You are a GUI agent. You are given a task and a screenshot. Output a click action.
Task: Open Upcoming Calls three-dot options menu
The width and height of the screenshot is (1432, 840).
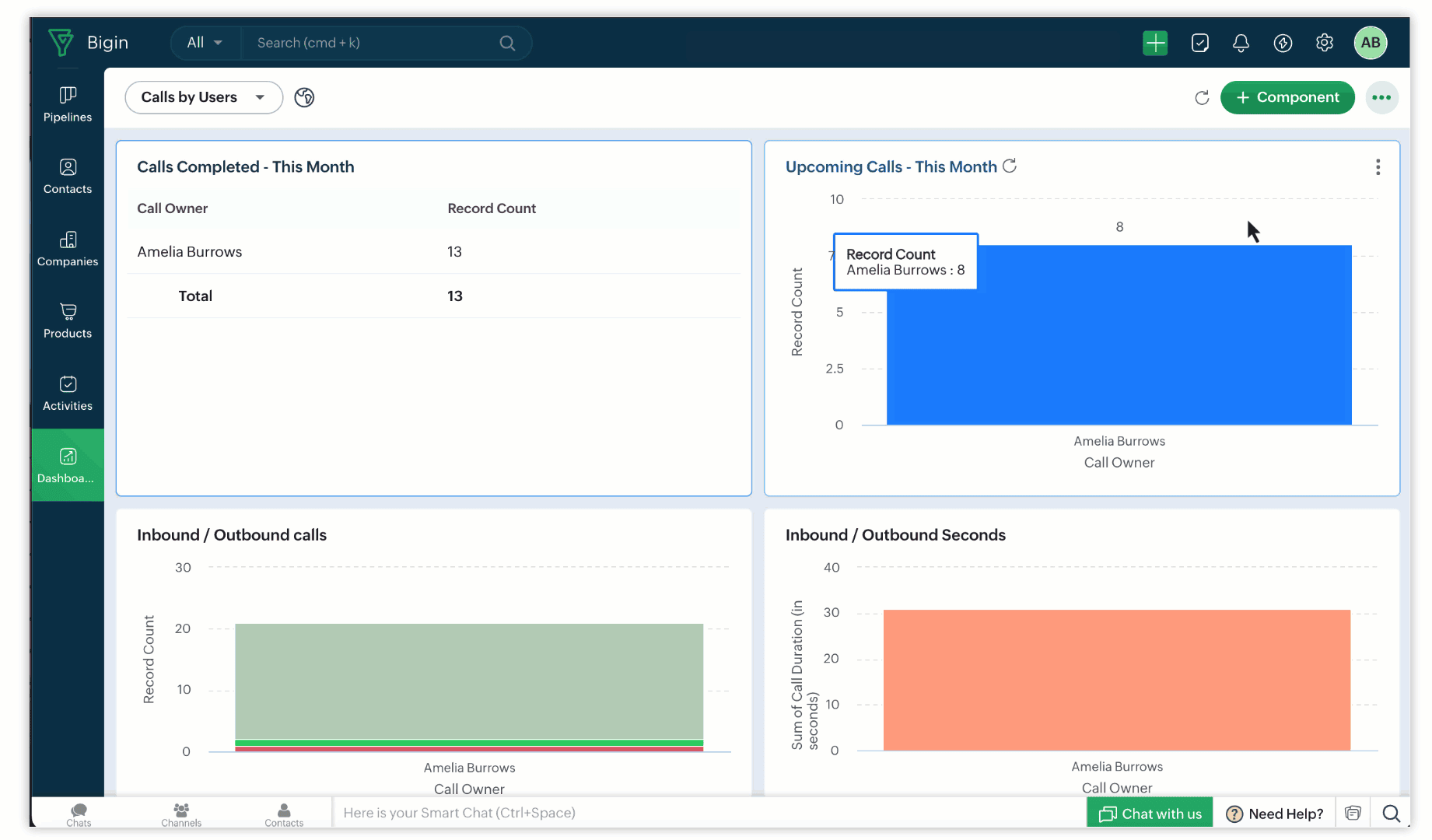(x=1378, y=167)
